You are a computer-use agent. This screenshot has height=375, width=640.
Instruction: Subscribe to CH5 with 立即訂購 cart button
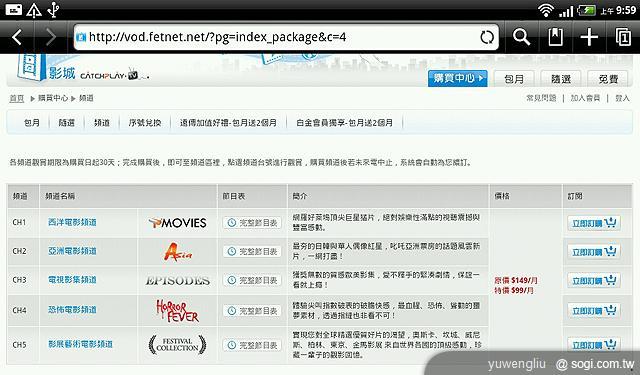594,344
